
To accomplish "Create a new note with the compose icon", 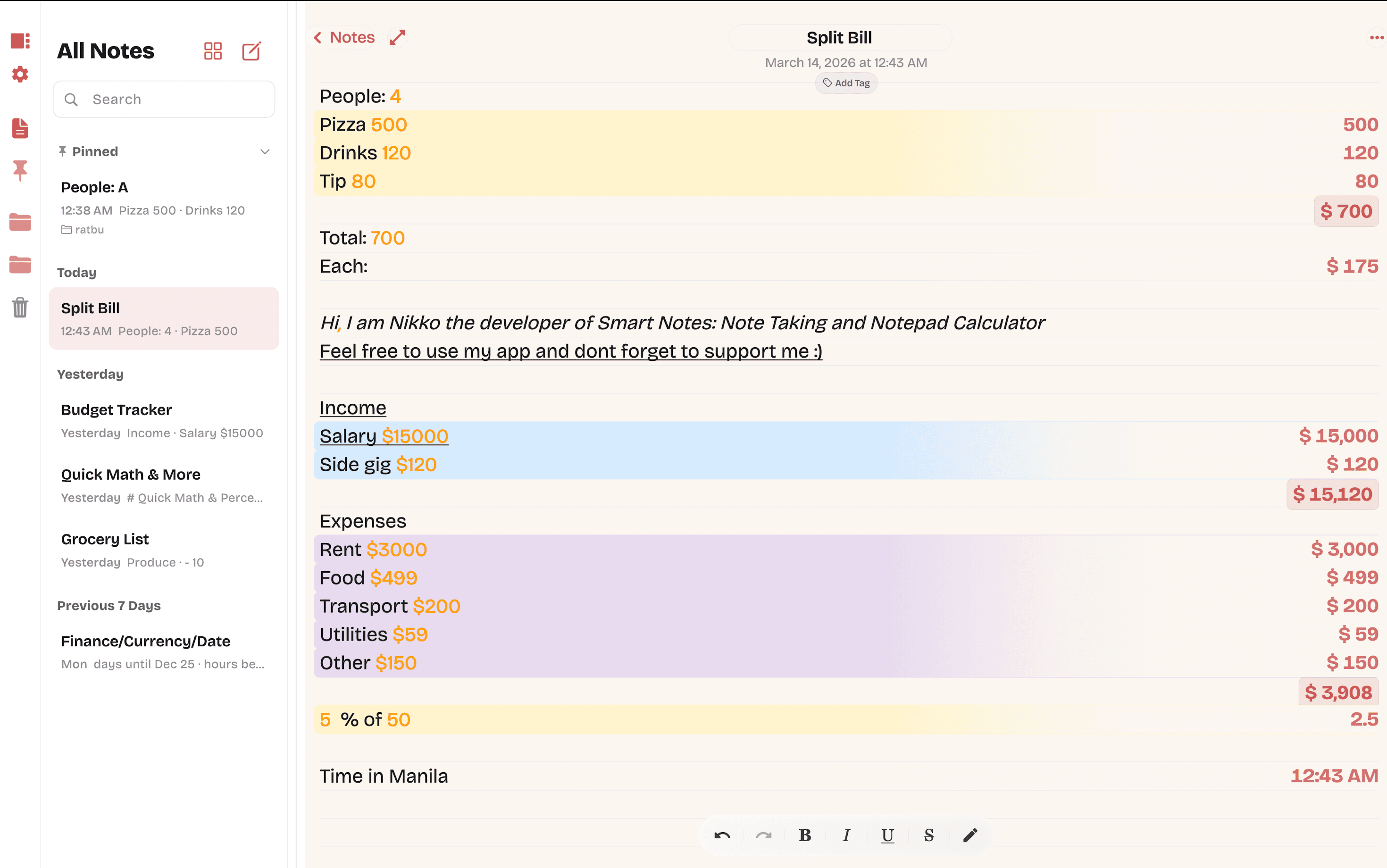I will coord(251,50).
